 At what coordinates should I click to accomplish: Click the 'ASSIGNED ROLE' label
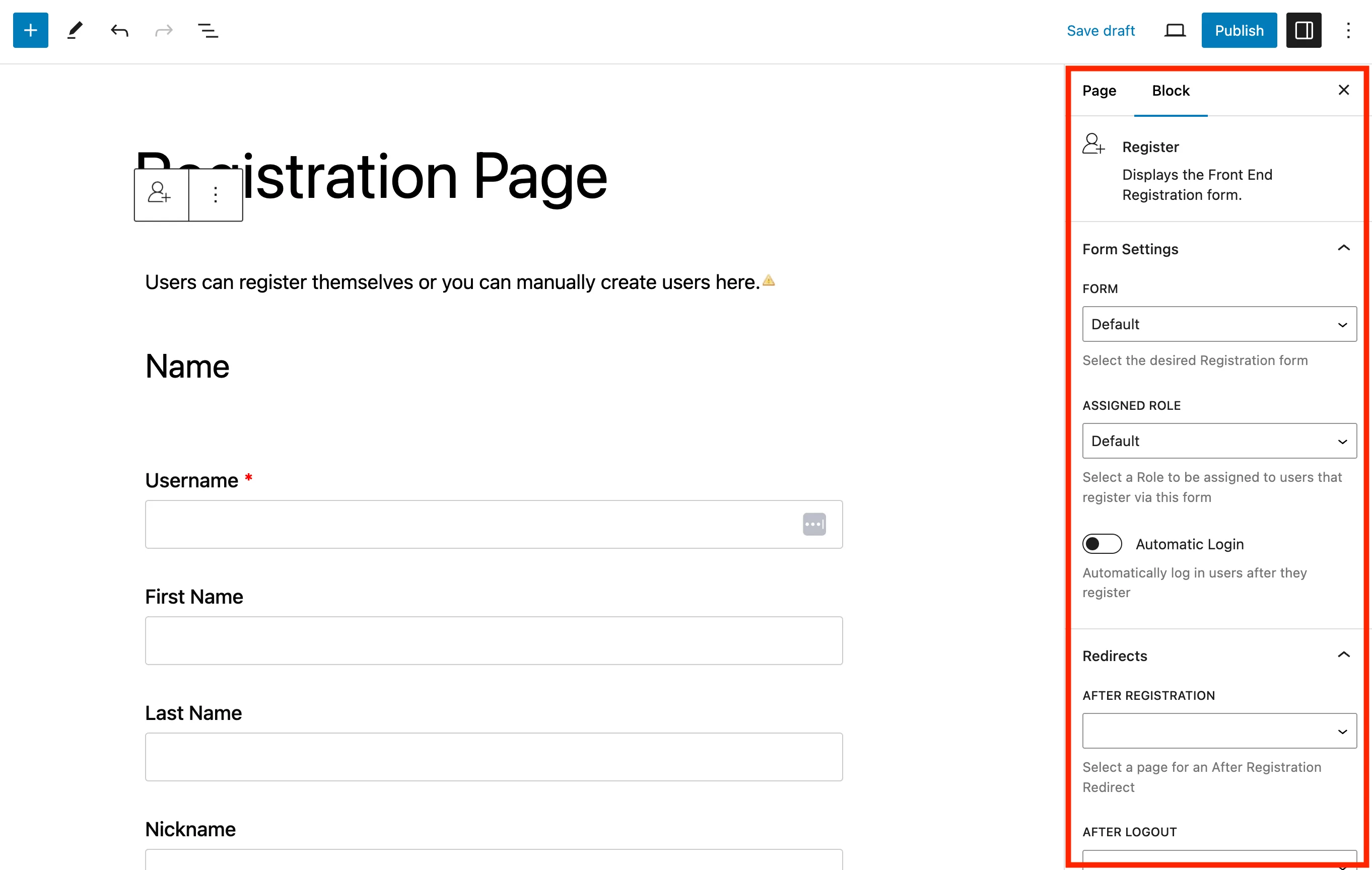[x=1132, y=405]
